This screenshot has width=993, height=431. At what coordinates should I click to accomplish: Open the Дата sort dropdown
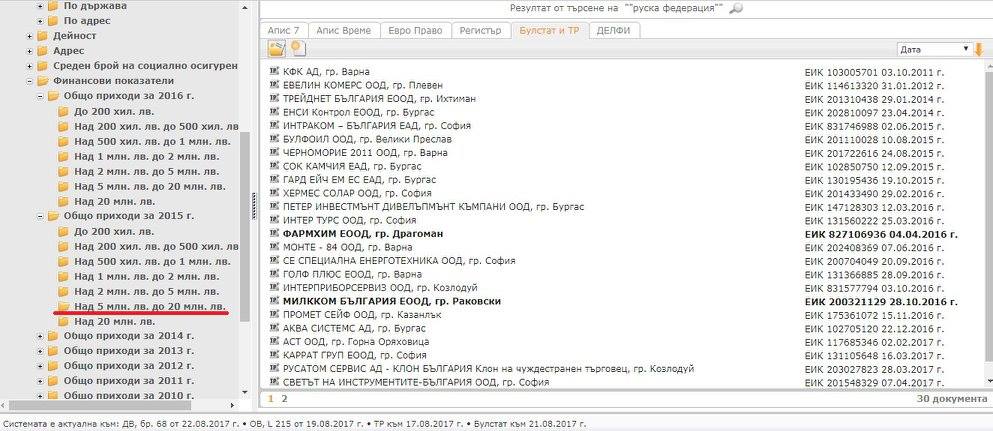934,49
